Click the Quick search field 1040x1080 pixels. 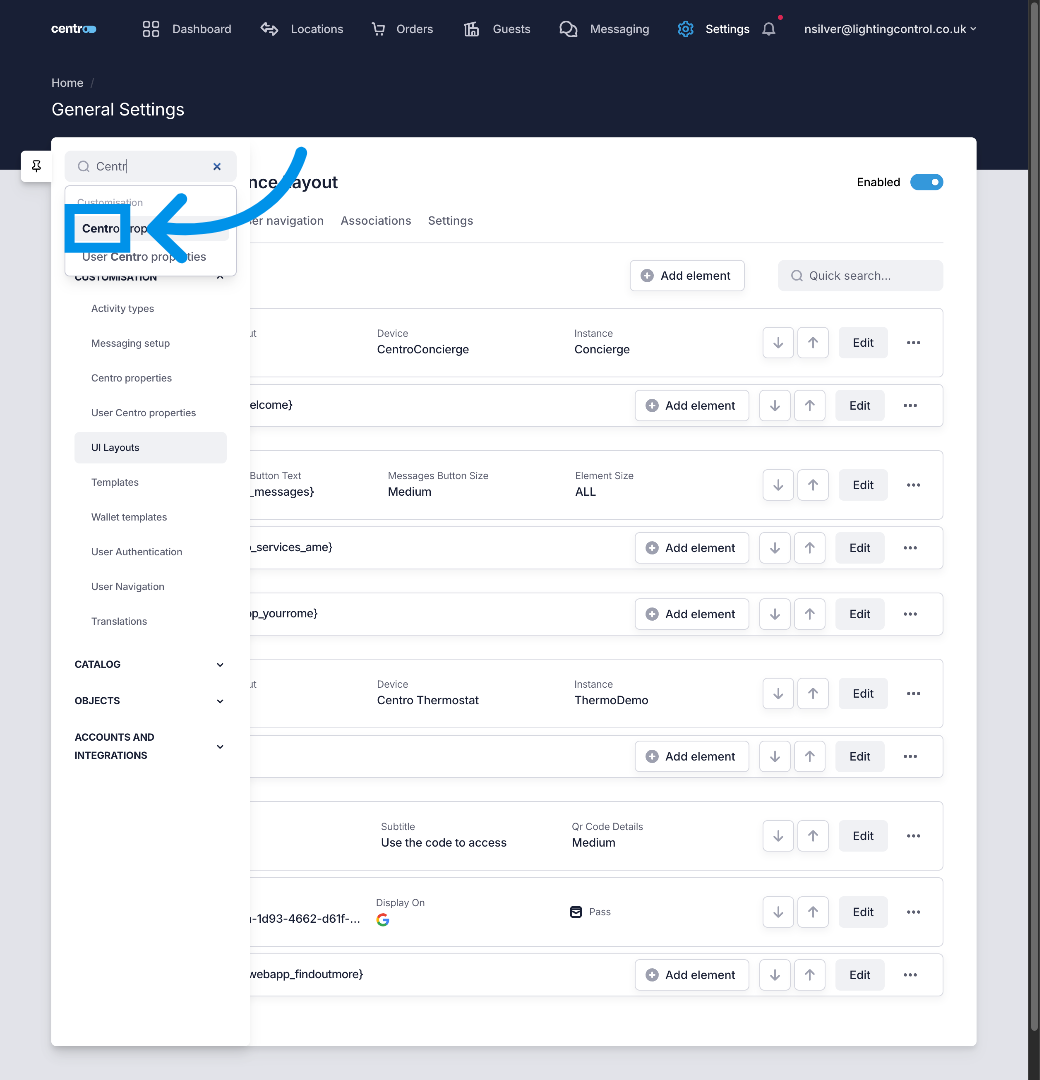860,276
